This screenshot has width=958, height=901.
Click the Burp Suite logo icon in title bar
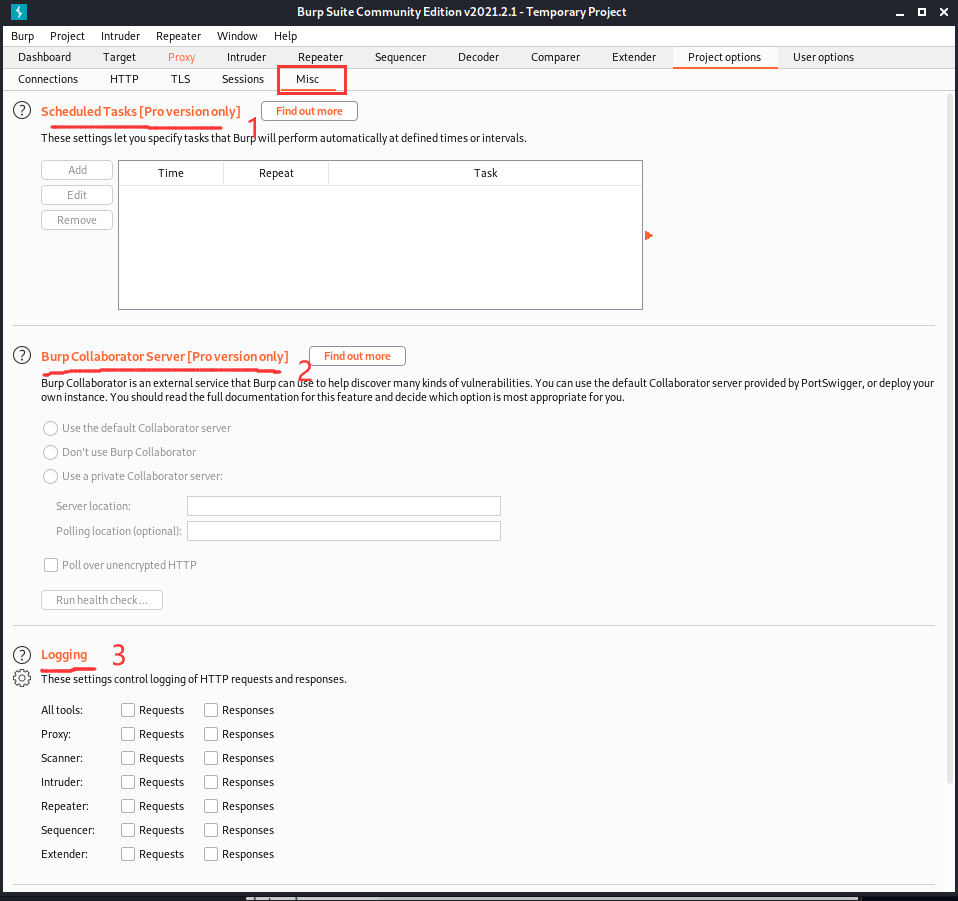click(x=19, y=12)
